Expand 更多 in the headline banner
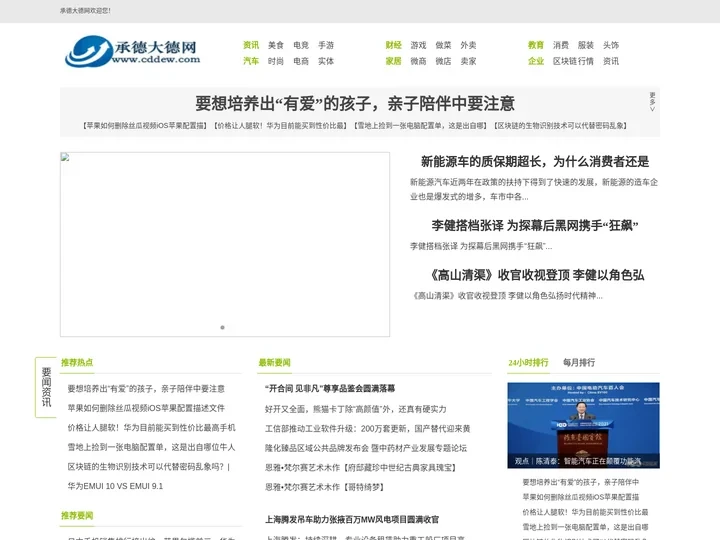The height and width of the screenshot is (540, 720). 652,101
